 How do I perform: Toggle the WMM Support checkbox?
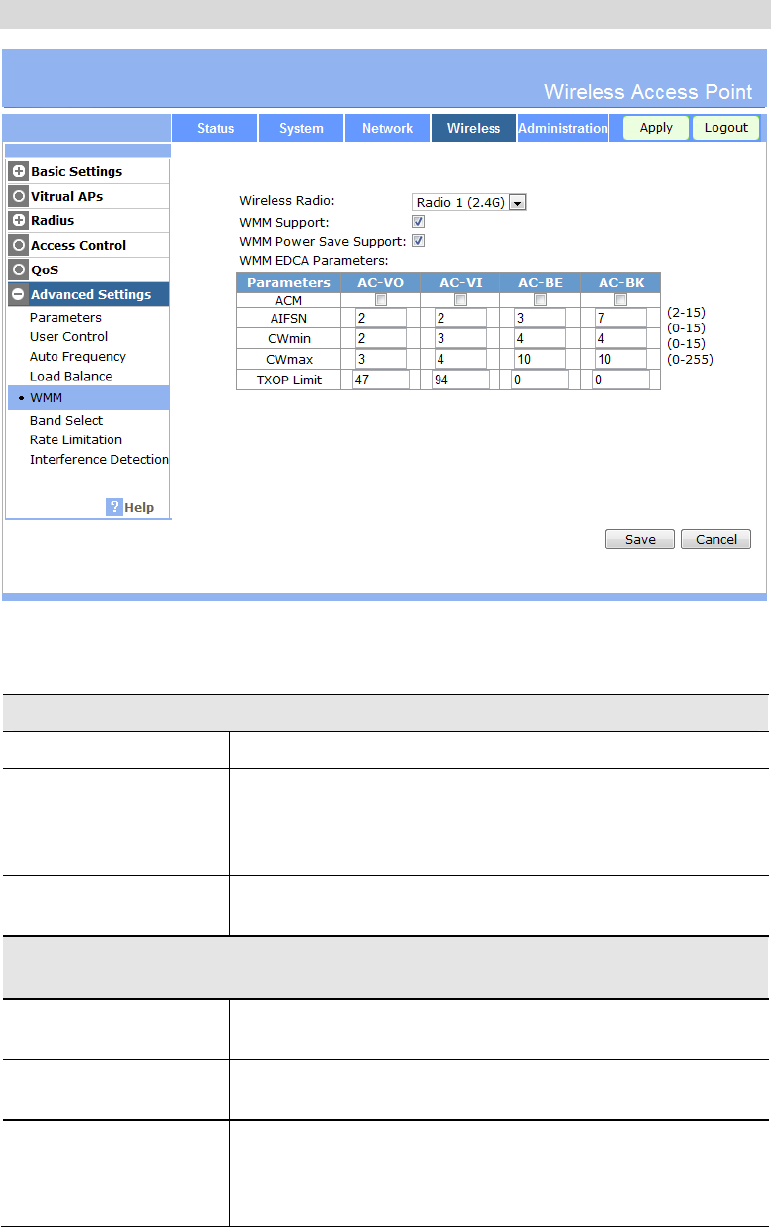coord(419,221)
